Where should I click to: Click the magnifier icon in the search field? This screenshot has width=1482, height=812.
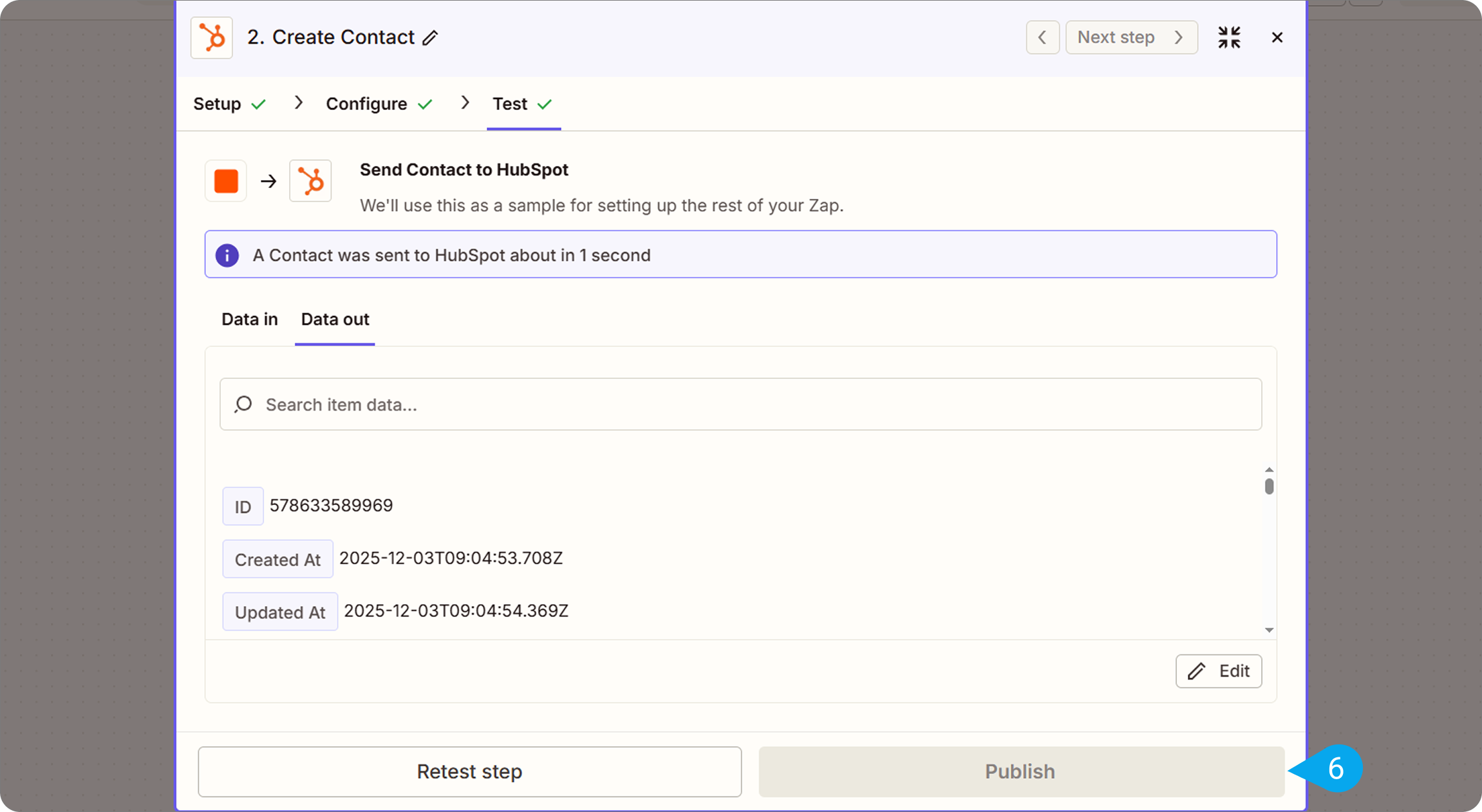coord(243,404)
